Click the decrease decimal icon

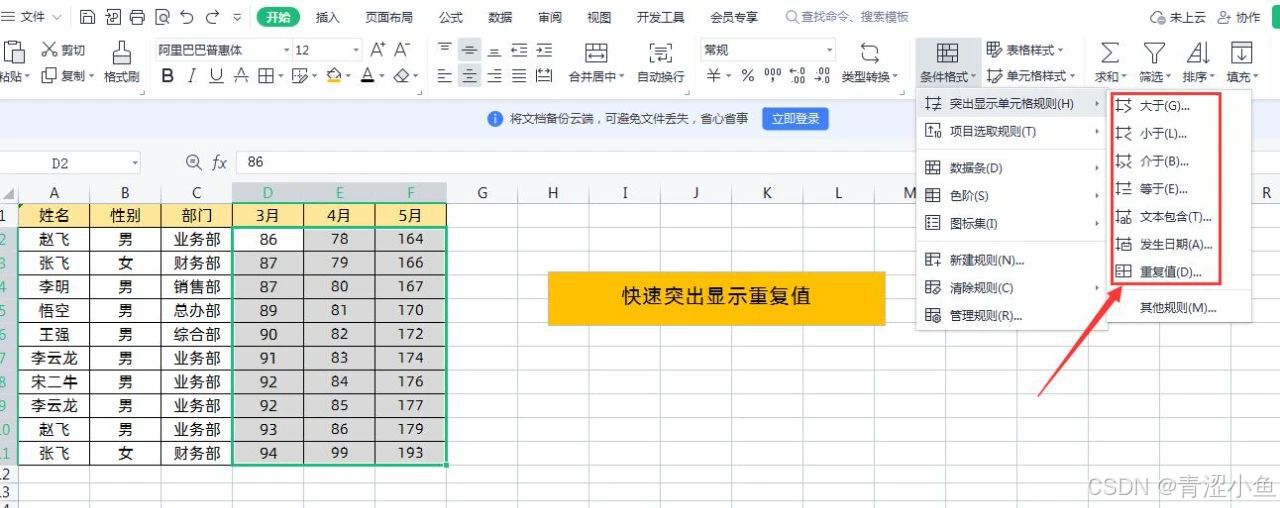coord(822,76)
